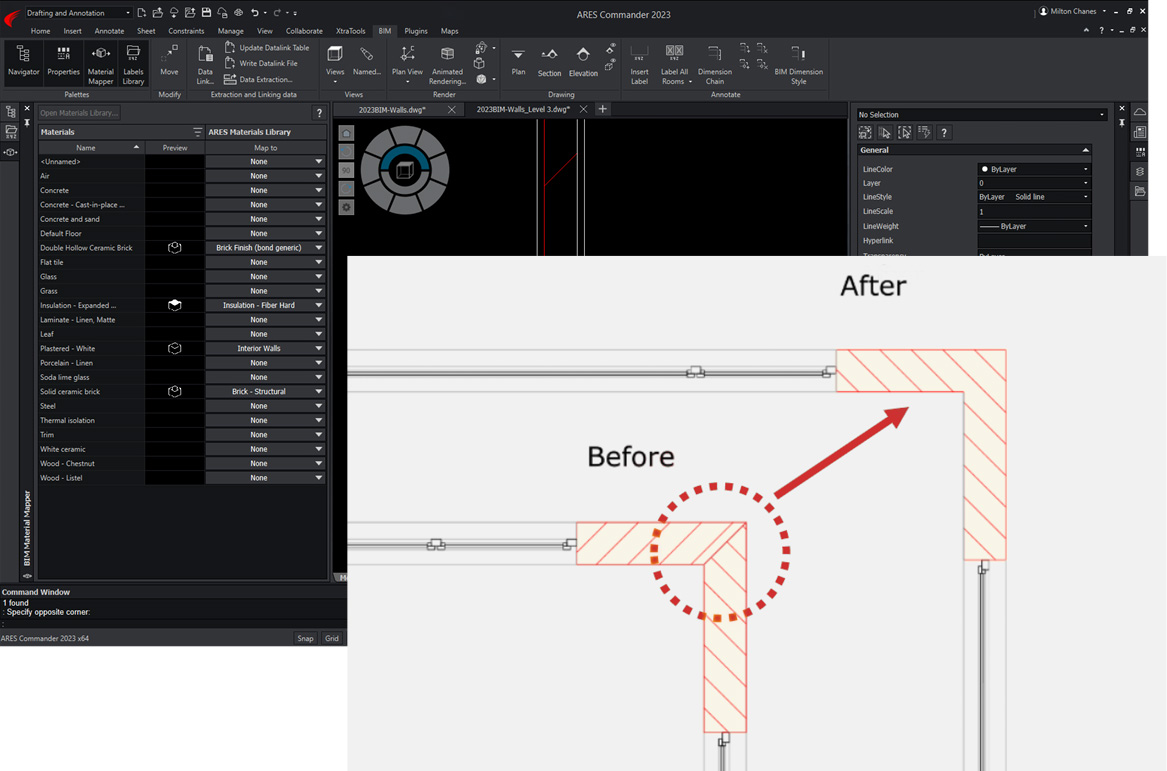Image resolution: width=1167 pixels, height=771 pixels.
Task: Start the Data Extraction command
Action: coord(258,80)
